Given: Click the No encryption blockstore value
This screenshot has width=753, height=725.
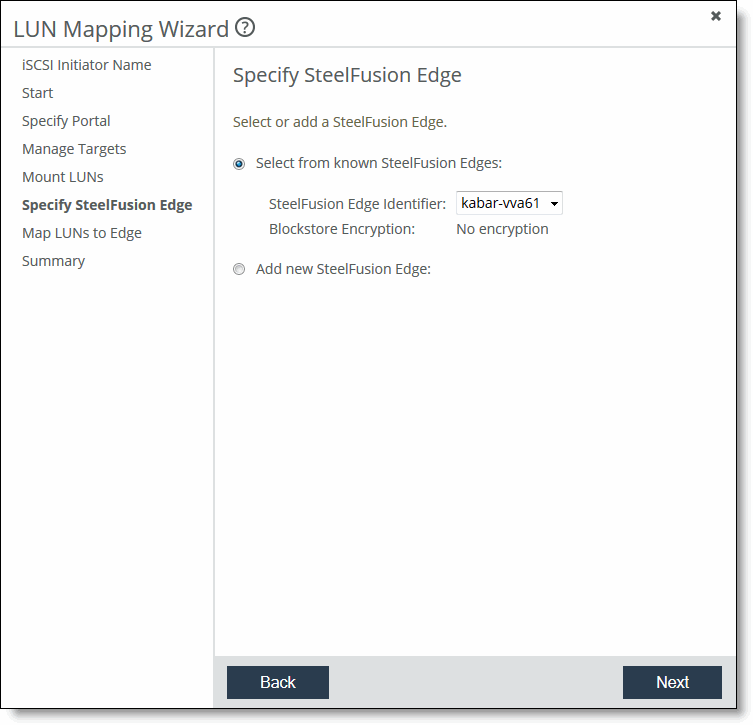Looking at the screenshot, I should [502, 229].
